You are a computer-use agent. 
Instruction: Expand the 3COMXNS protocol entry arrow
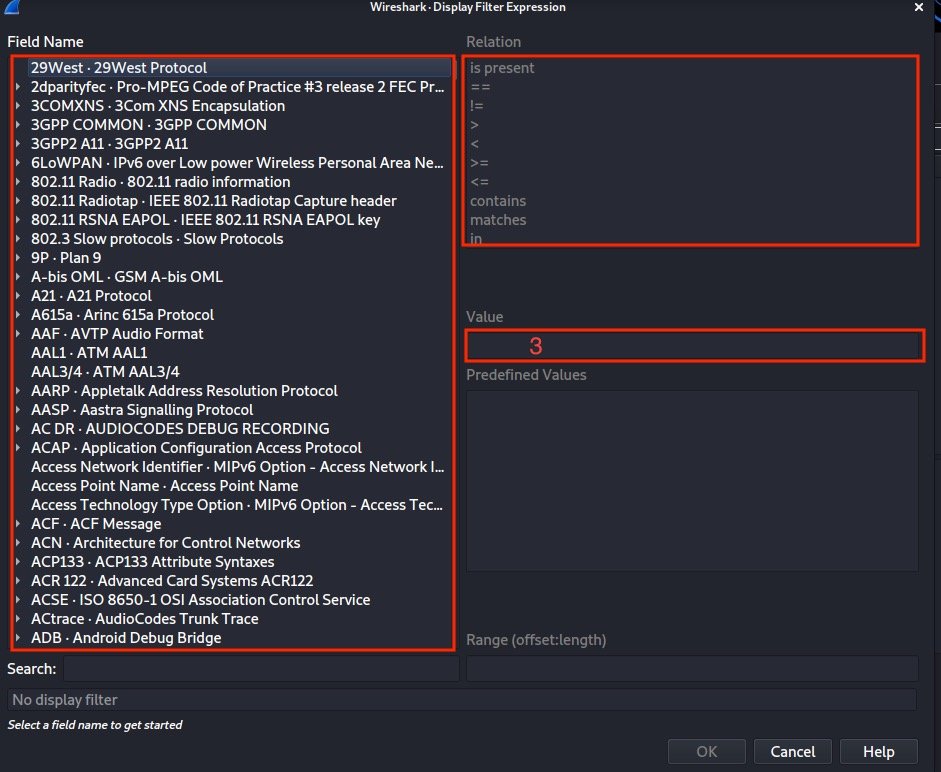click(18, 106)
